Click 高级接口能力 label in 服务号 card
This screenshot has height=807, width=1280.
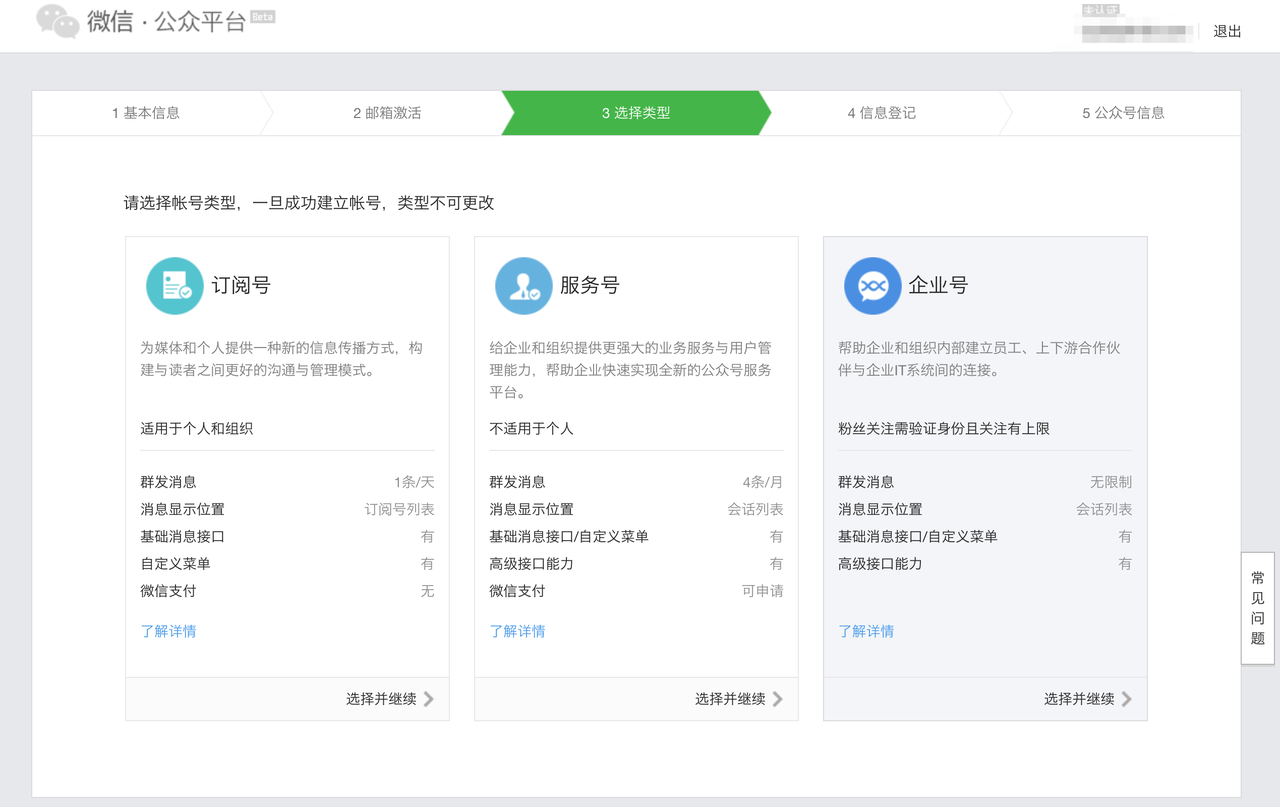tap(531, 564)
